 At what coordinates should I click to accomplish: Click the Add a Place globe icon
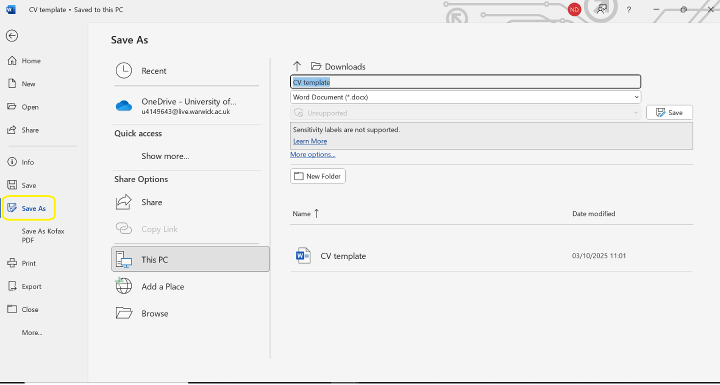pos(124,286)
